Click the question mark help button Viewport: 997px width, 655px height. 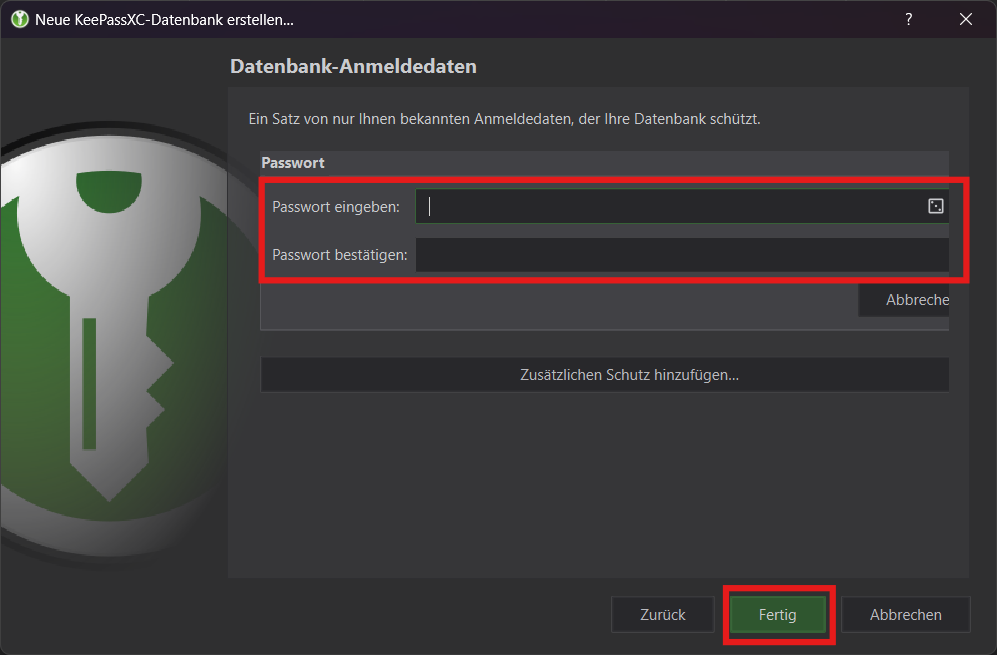pyautogui.click(x=908, y=19)
